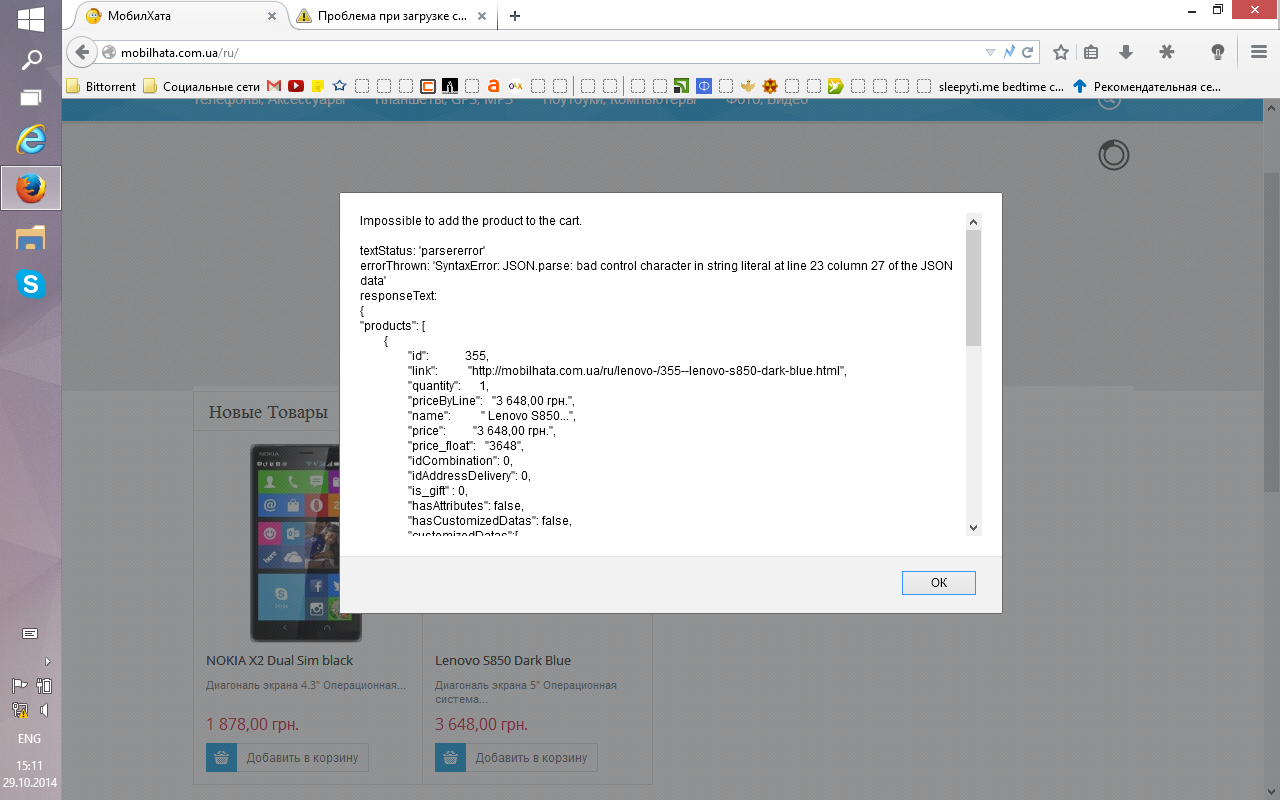
Task: Click the speaker volume tray icon
Action: (x=44, y=710)
